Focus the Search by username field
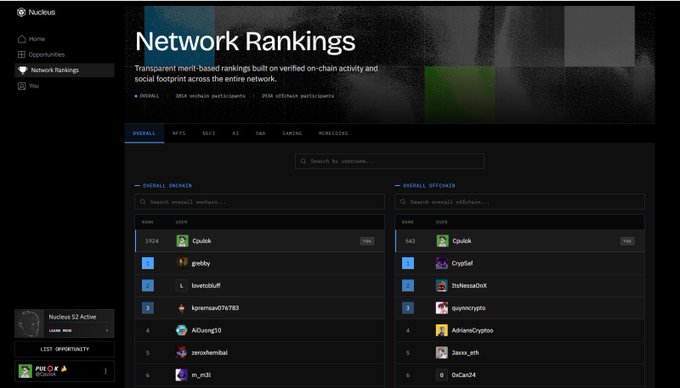Viewport: 680px width, 388px height. (389, 161)
